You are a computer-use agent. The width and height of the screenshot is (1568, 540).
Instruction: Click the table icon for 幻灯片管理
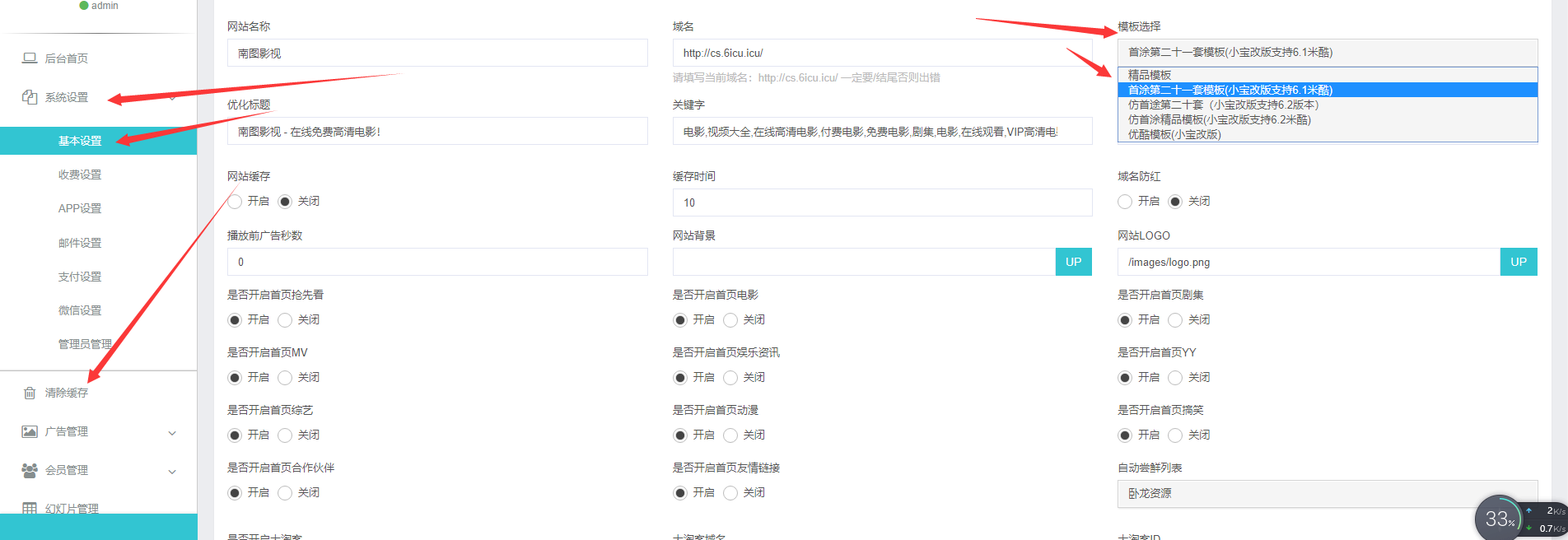coord(30,509)
